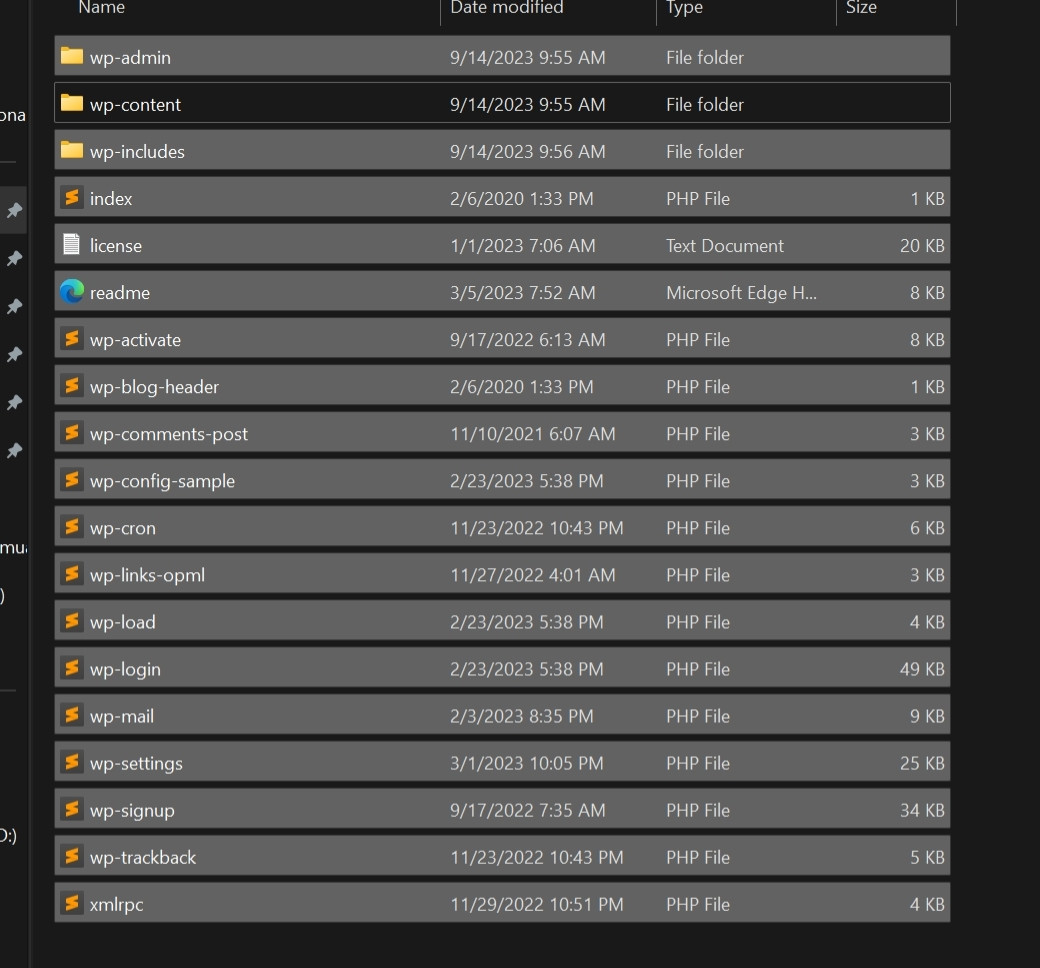Sort the list by Size column
The width and height of the screenshot is (1040, 968).
[x=861, y=8]
